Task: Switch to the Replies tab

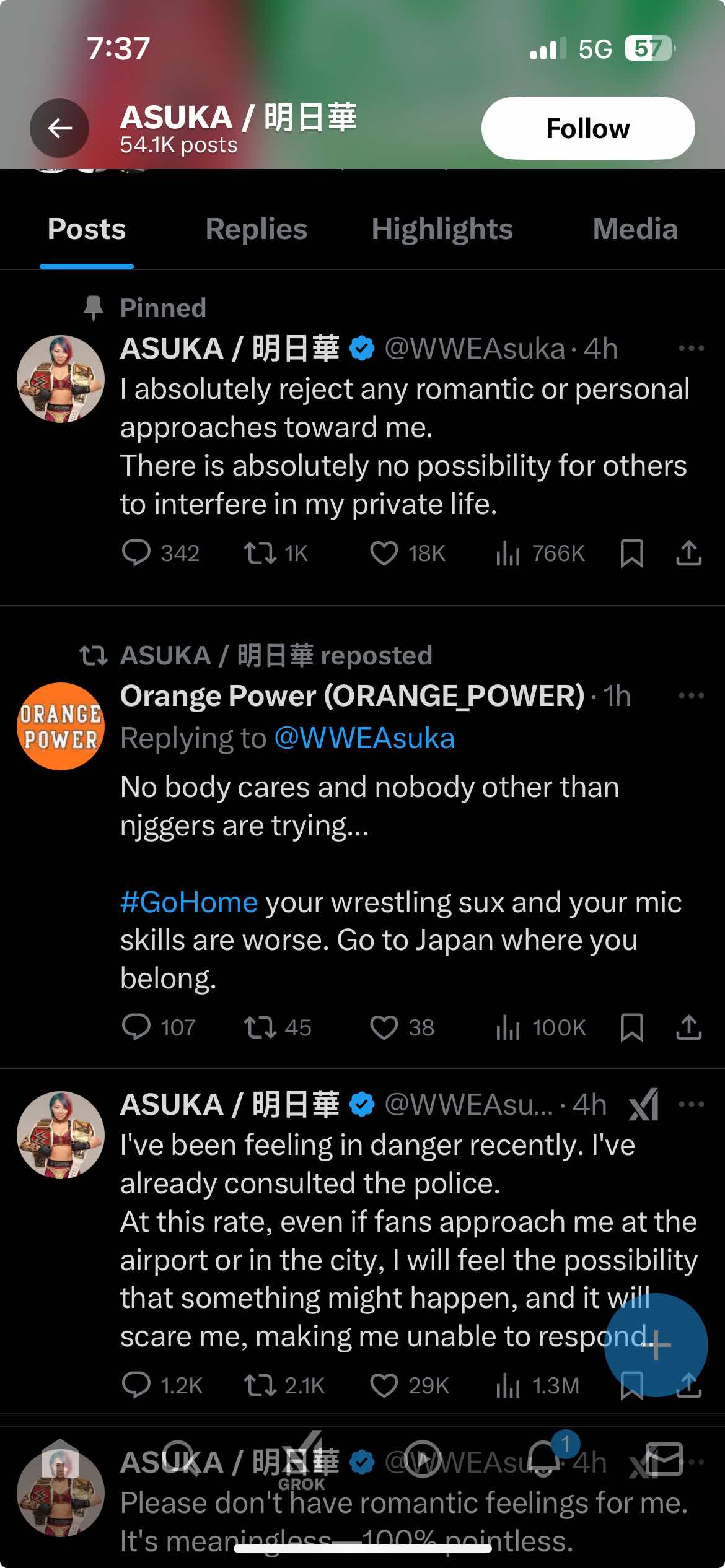Action: pos(256,229)
